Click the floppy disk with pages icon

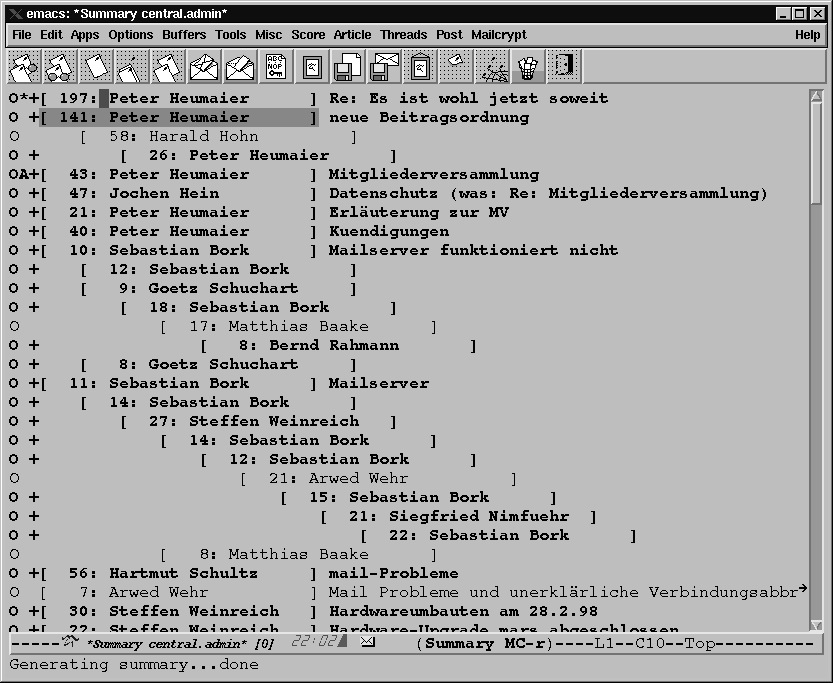coord(347,66)
